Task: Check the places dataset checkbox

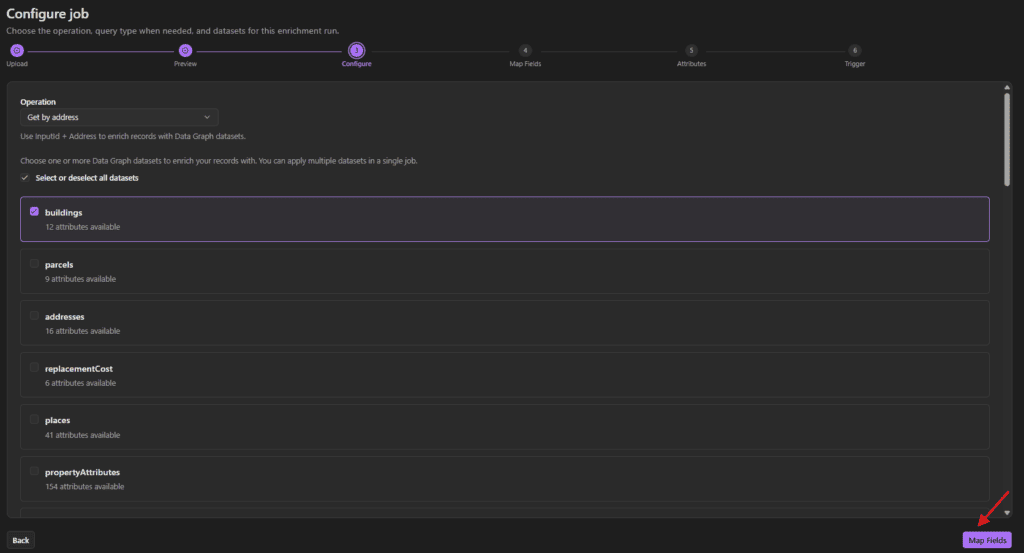Action: tap(34, 420)
